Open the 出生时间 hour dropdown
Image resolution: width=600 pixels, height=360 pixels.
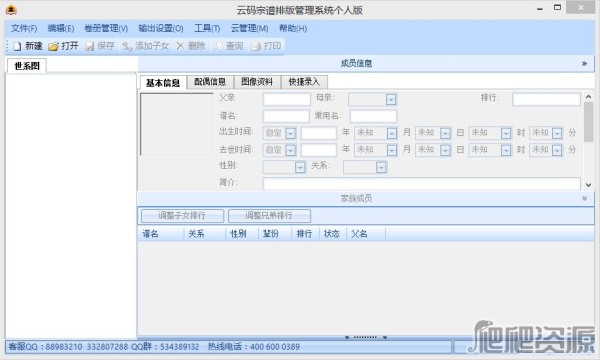point(506,133)
